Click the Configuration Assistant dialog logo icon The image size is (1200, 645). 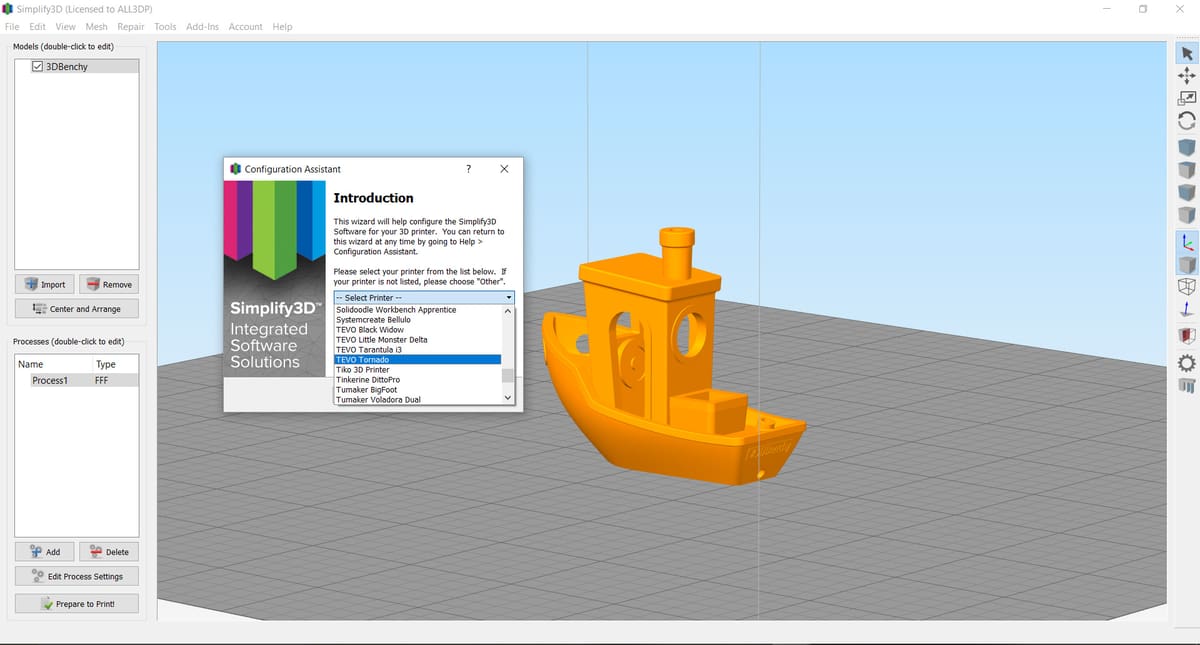click(236, 169)
